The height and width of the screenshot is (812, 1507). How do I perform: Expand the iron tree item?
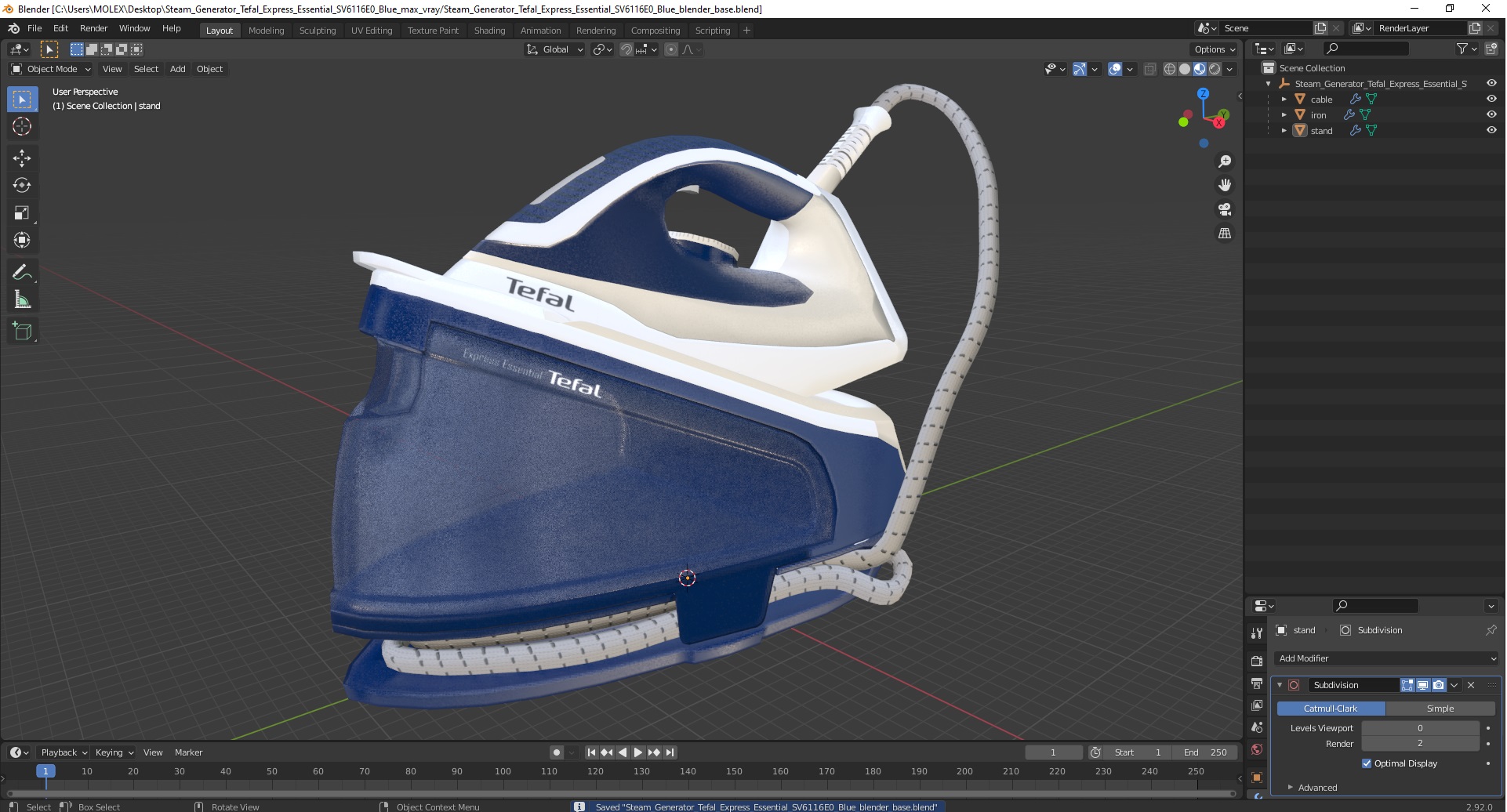coord(1284,115)
